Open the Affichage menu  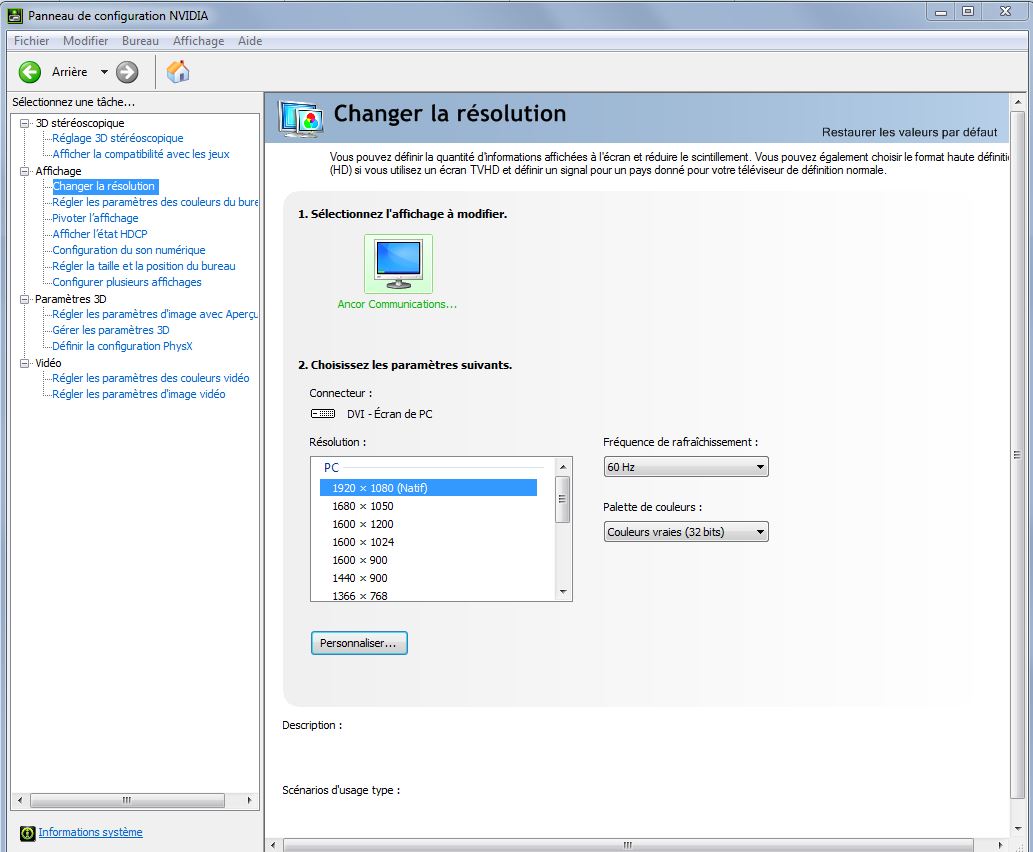(x=198, y=41)
